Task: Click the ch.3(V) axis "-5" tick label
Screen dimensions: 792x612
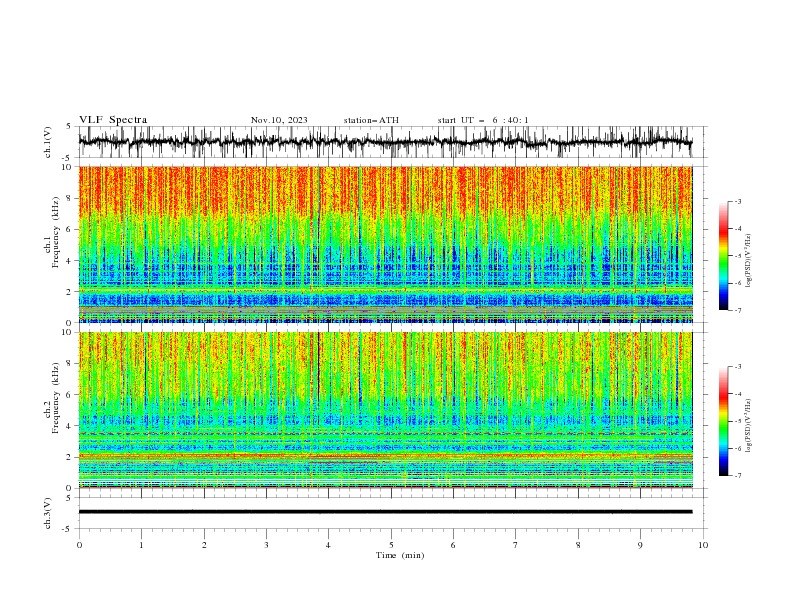Action: click(x=67, y=529)
